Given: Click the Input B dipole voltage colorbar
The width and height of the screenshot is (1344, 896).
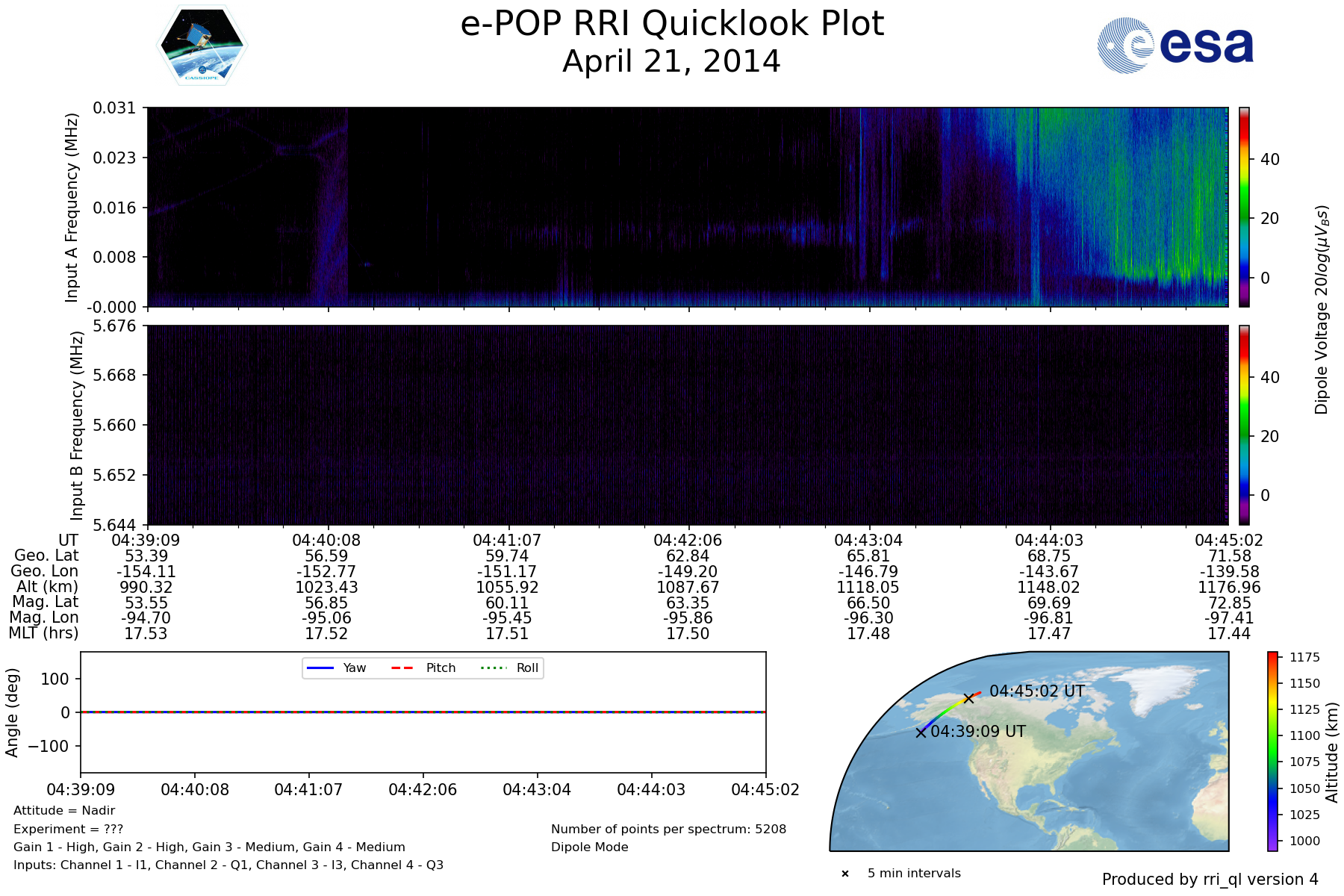Looking at the screenshot, I should click(x=1244, y=425).
